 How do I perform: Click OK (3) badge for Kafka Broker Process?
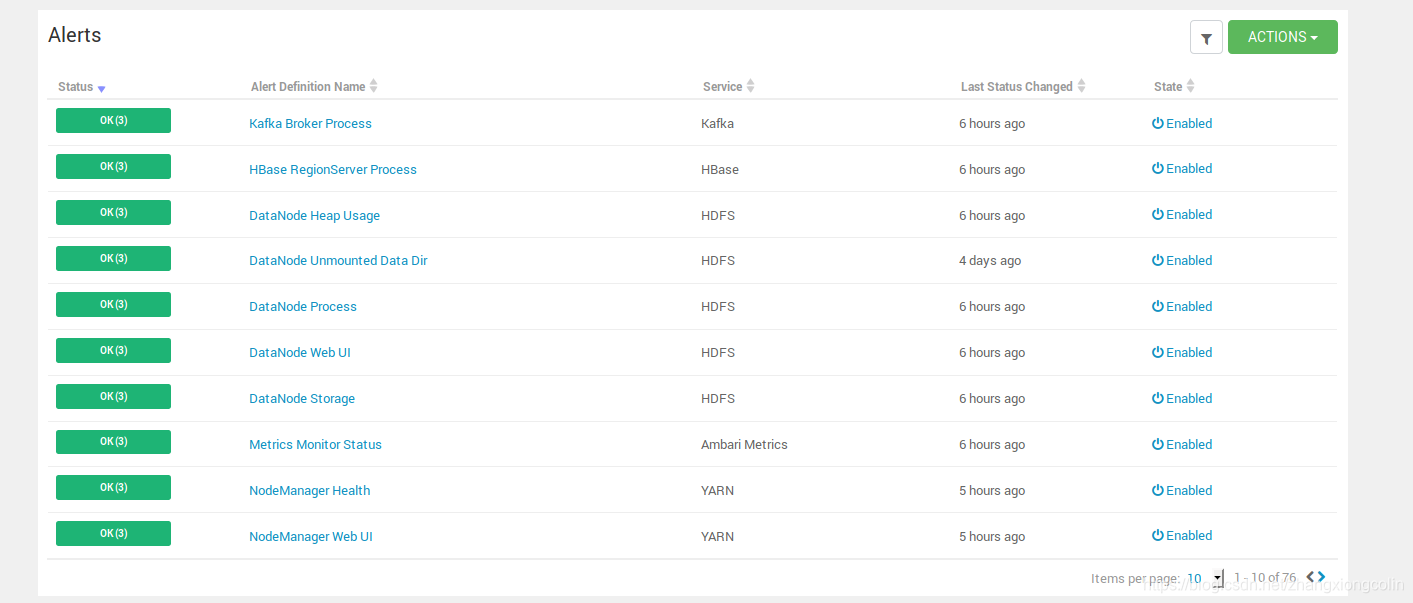[x=113, y=121]
